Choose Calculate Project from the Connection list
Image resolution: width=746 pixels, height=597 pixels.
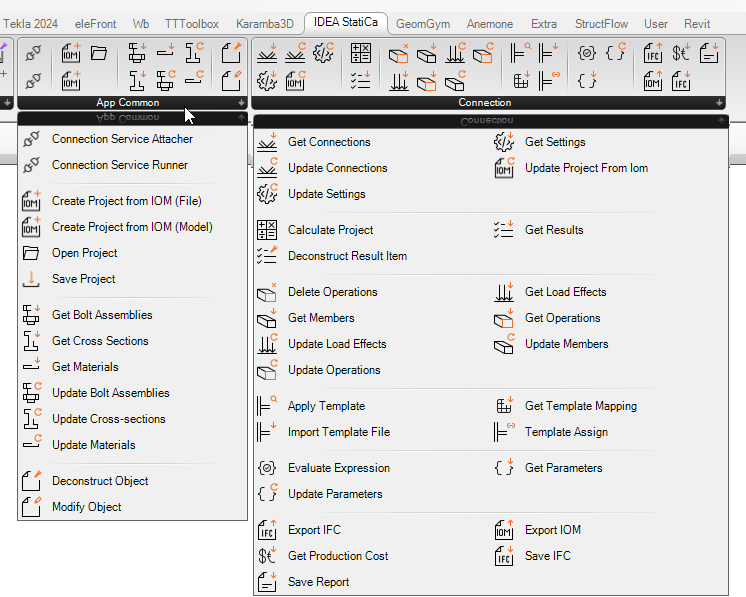tap(330, 230)
